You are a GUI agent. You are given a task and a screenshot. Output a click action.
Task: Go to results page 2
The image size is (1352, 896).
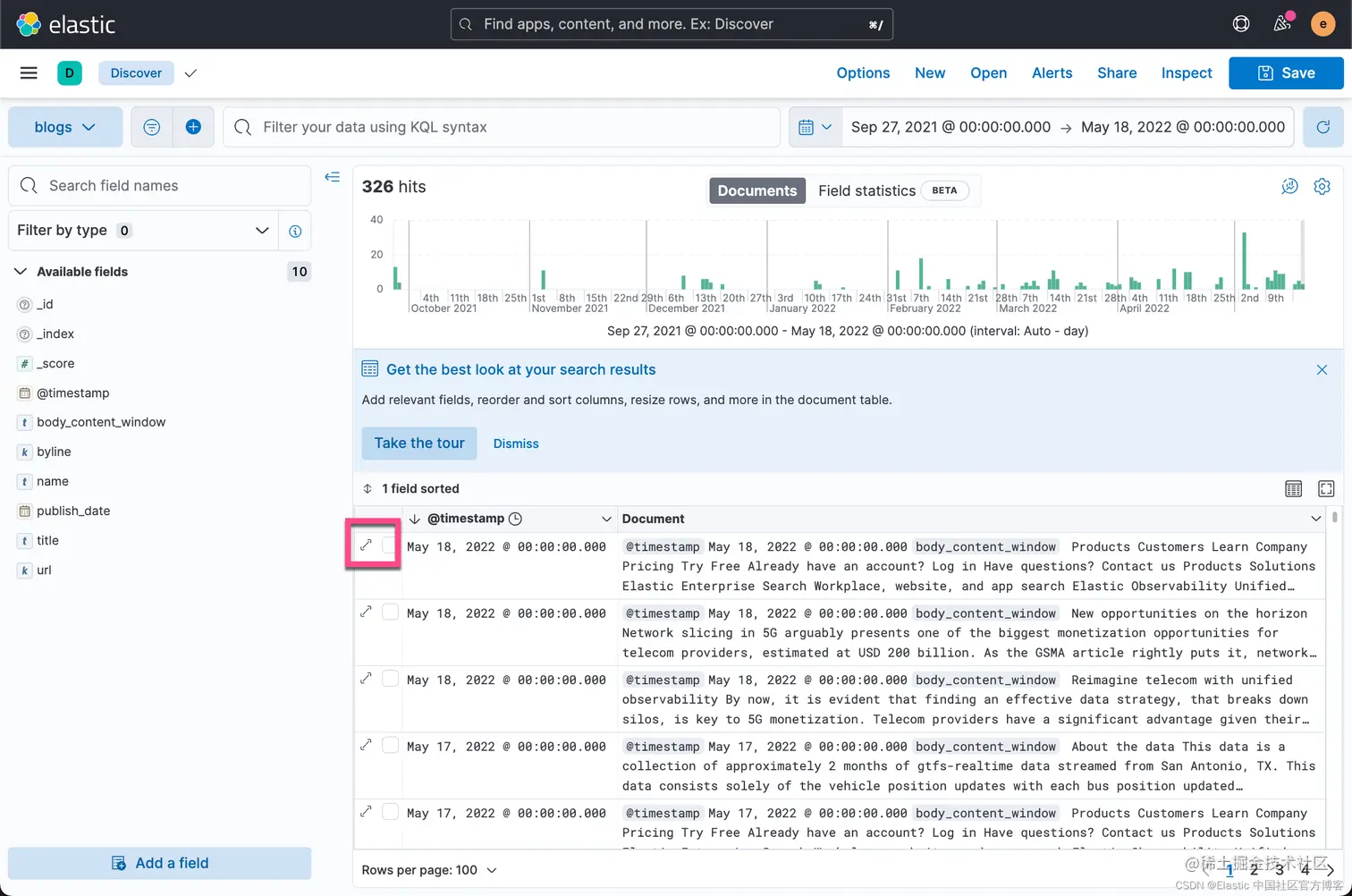pyautogui.click(x=1255, y=868)
